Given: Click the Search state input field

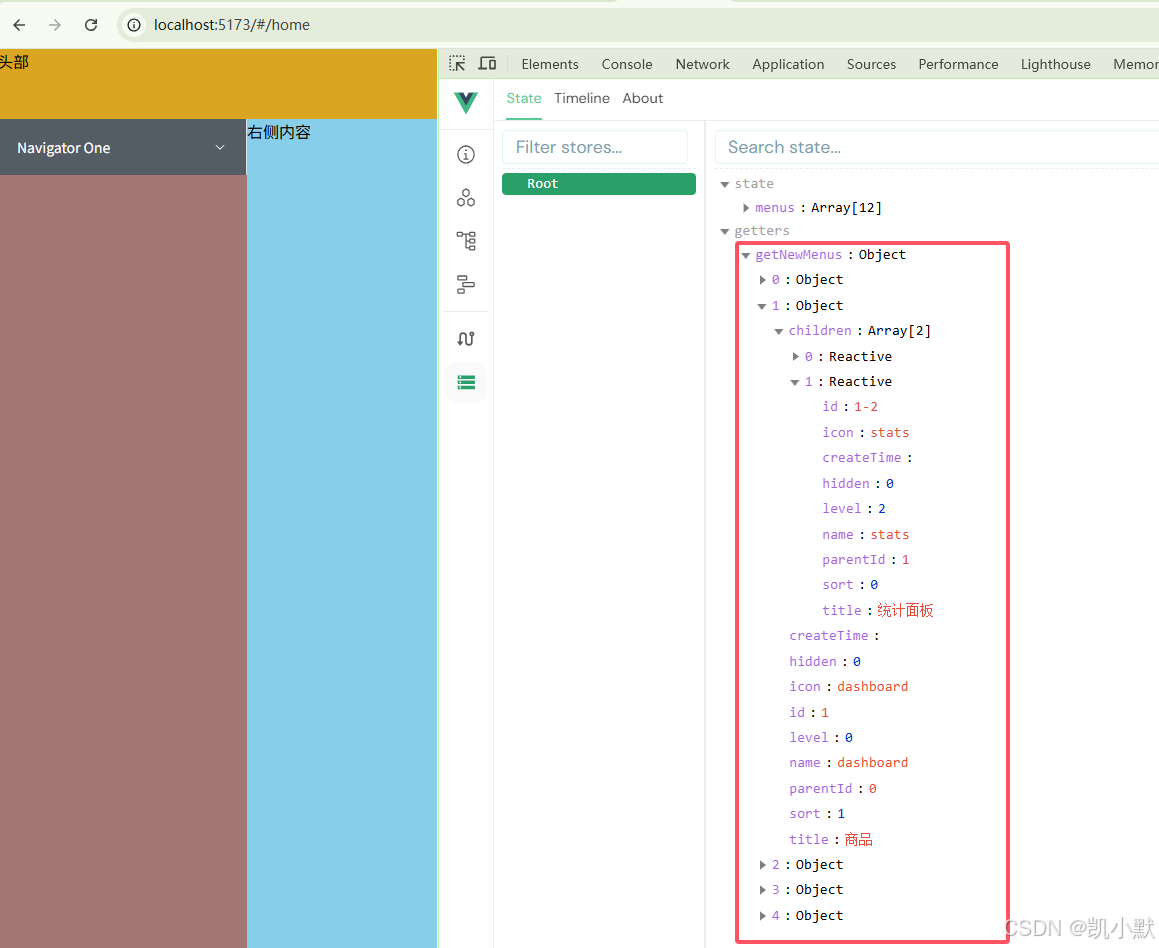Looking at the screenshot, I should pos(937,147).
